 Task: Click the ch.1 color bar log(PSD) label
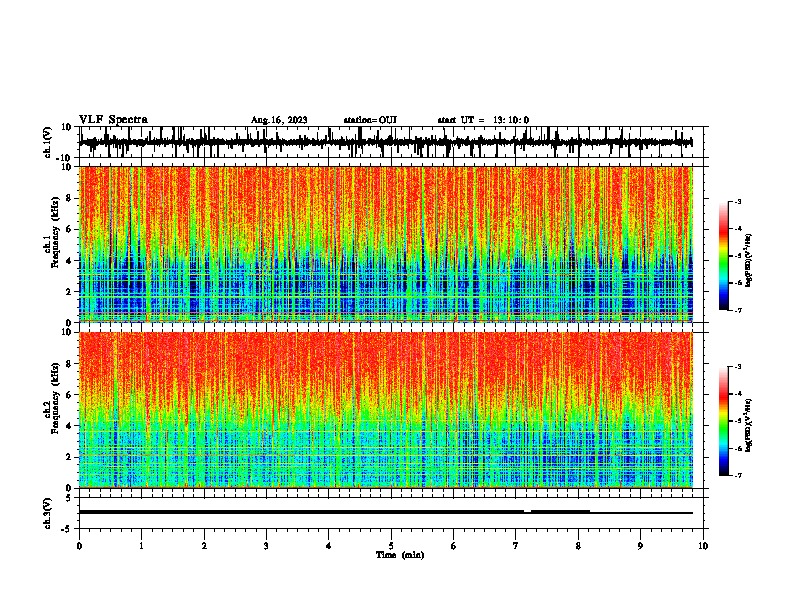pyautogui.click(x=749, y=261)
